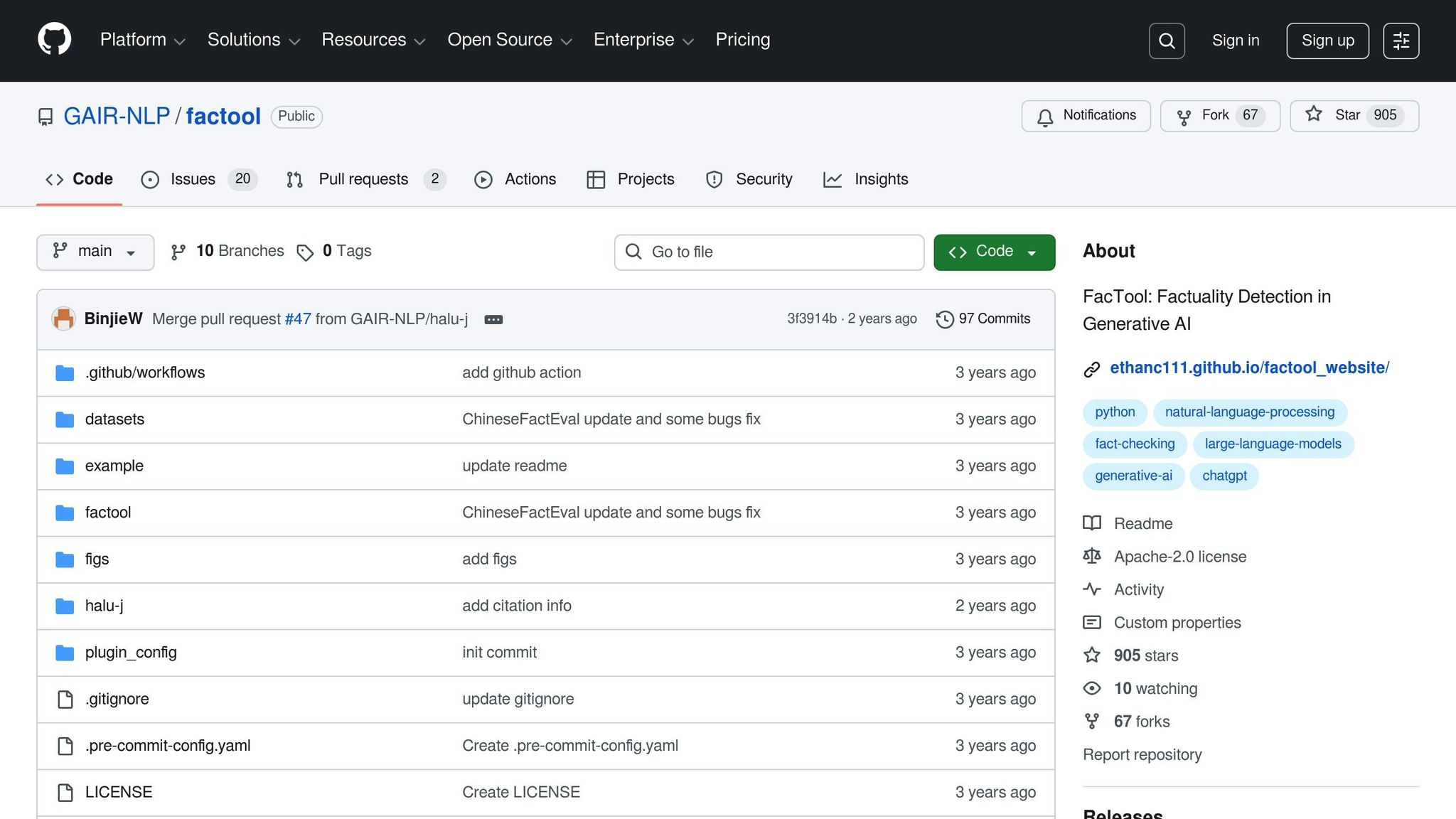The height and width of the screenshot is (819, 1456).
Task: Open the search magnifier icon button
Action: pyautogui.click(x=1167, y=41)
